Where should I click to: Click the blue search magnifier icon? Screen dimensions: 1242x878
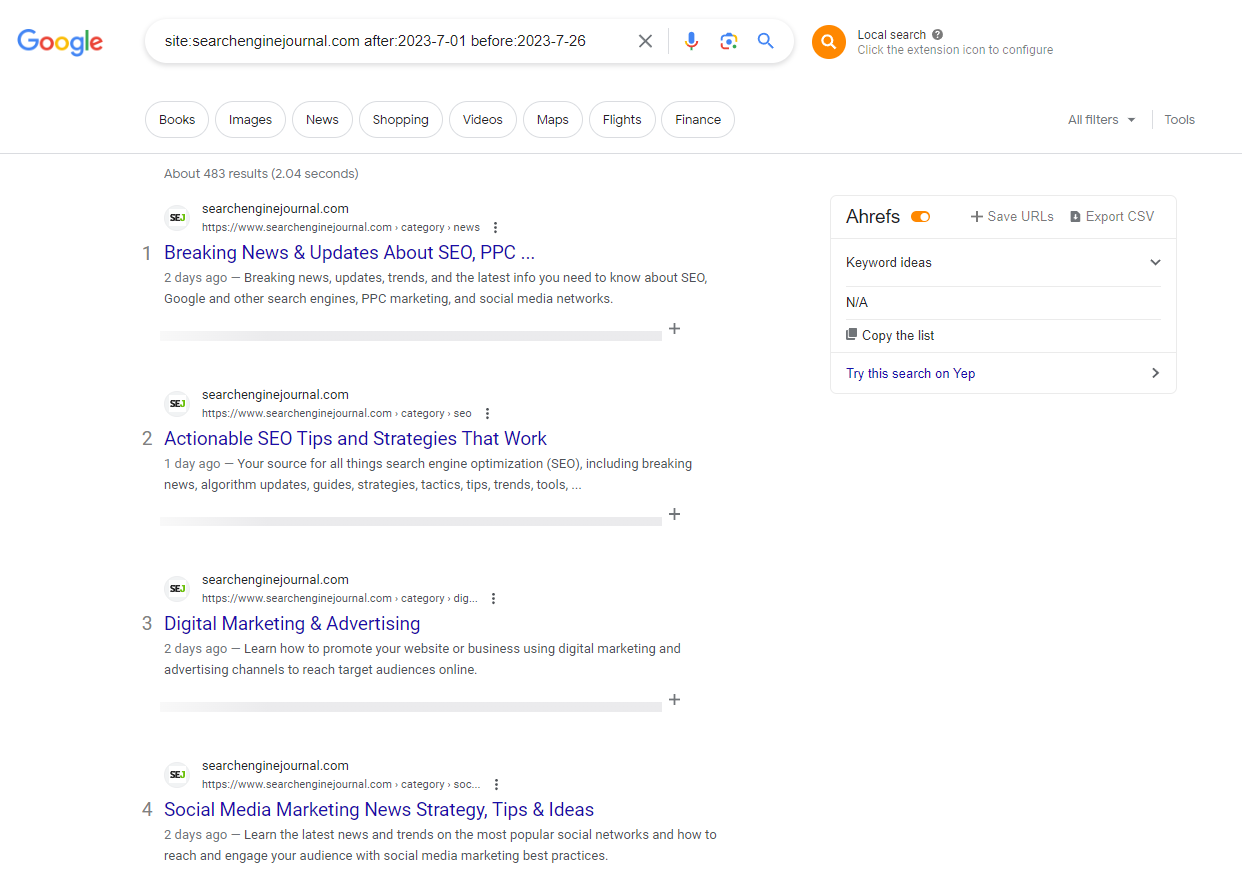coord(765,41)
